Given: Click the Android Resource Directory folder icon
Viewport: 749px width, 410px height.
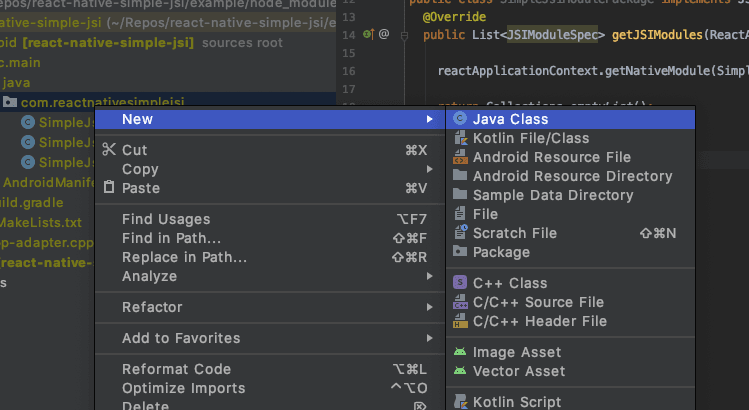Looking at the screenshot, I should pyautogui.click(x=460, y=175).
